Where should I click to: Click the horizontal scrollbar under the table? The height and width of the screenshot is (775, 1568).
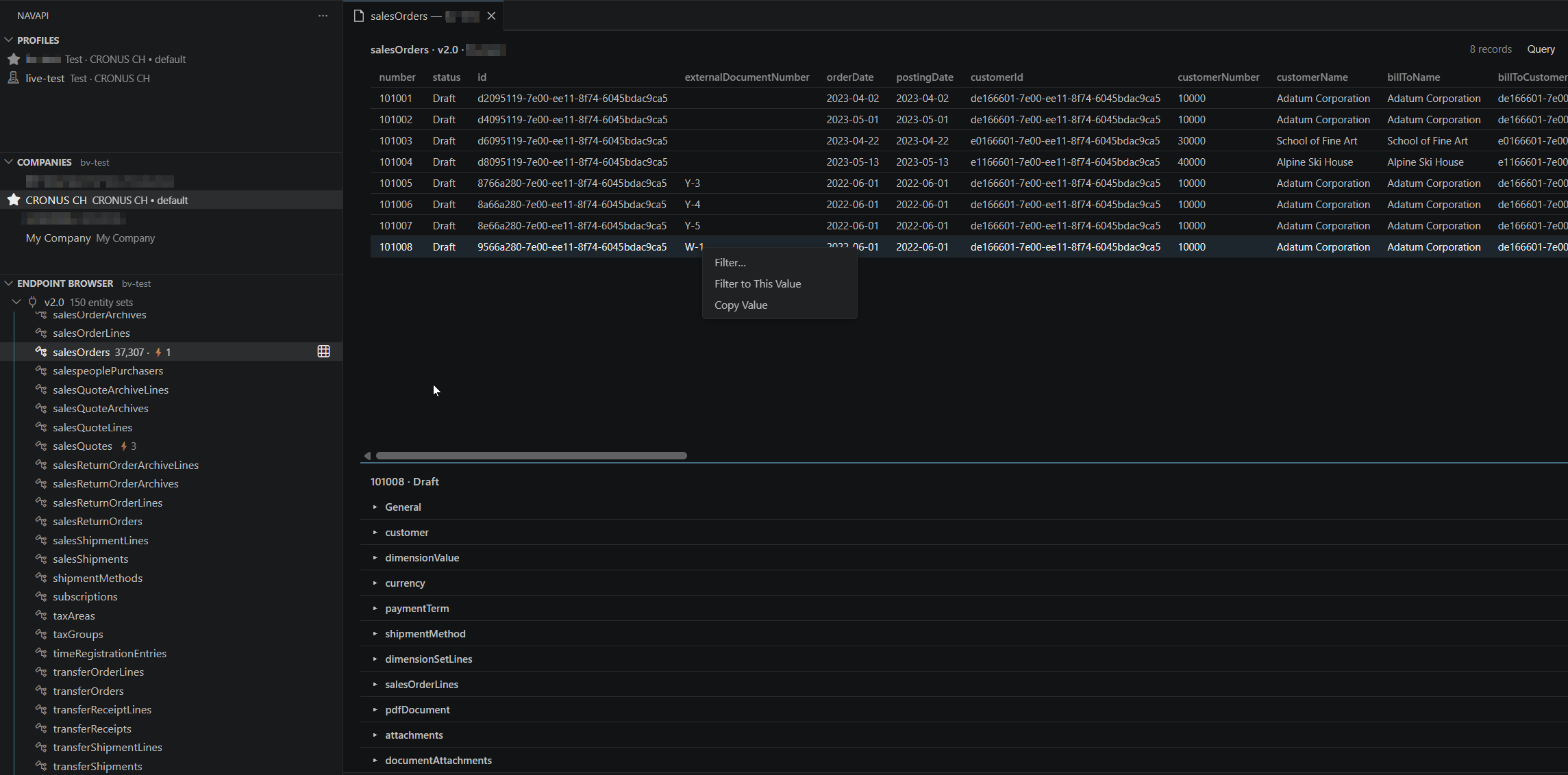(531, 455)
